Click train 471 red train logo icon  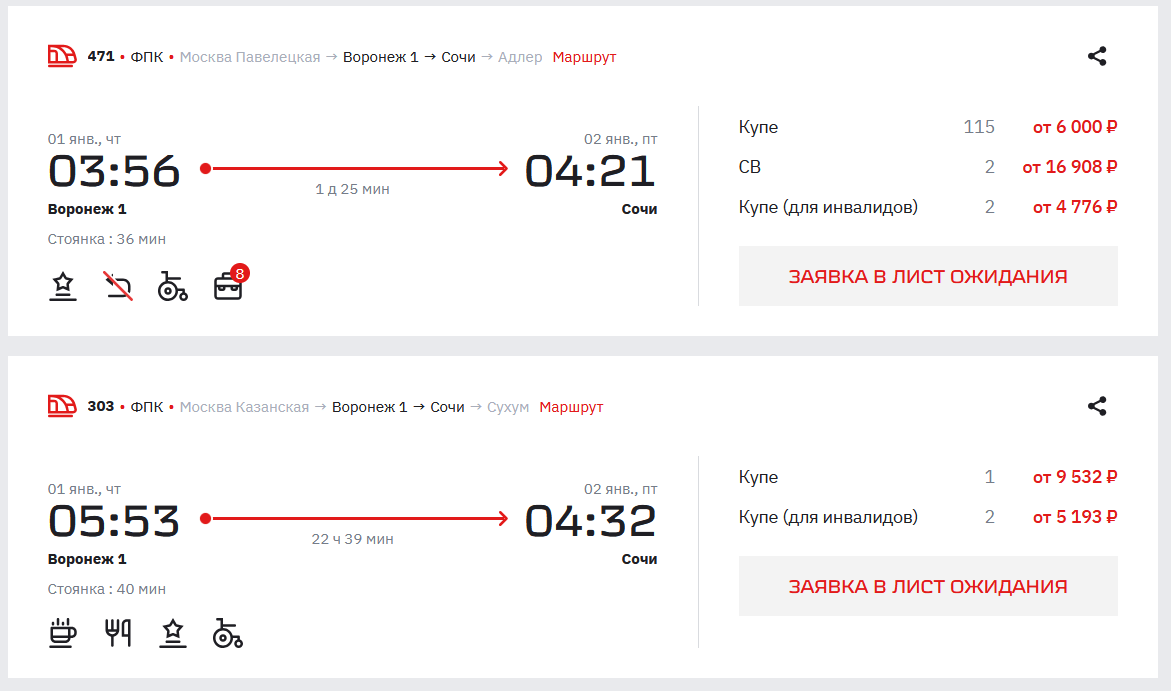point(62,56)
